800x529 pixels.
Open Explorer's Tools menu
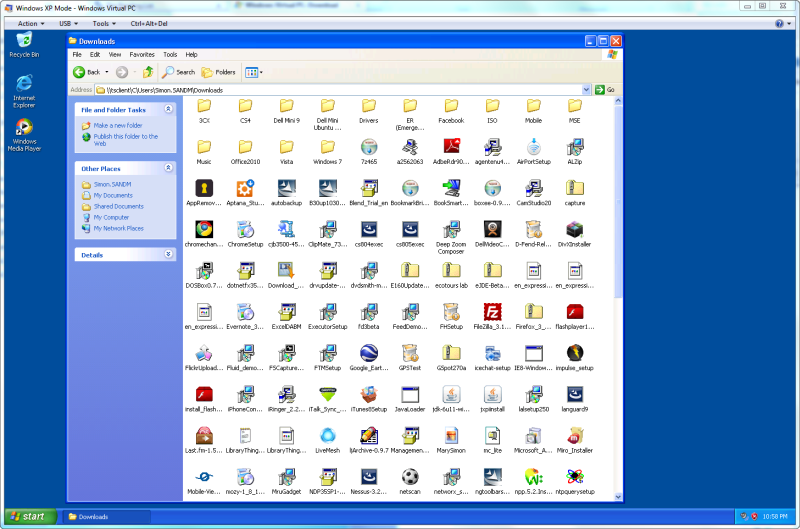coord(170,55)
